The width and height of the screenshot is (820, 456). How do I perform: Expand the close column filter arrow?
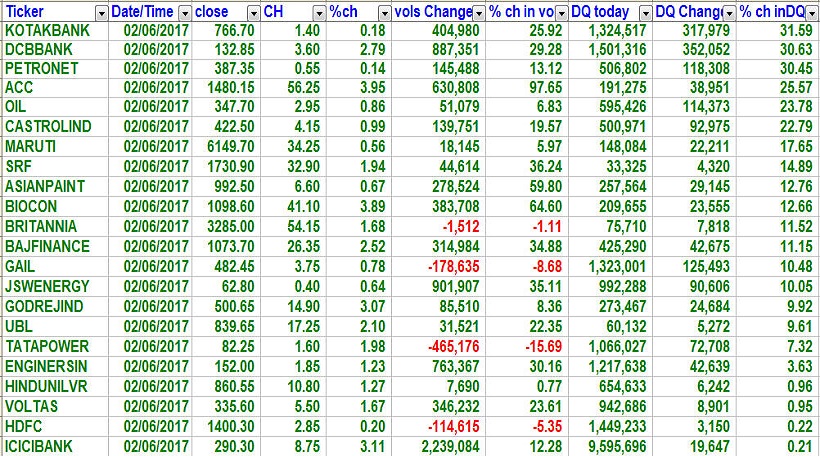249,13
